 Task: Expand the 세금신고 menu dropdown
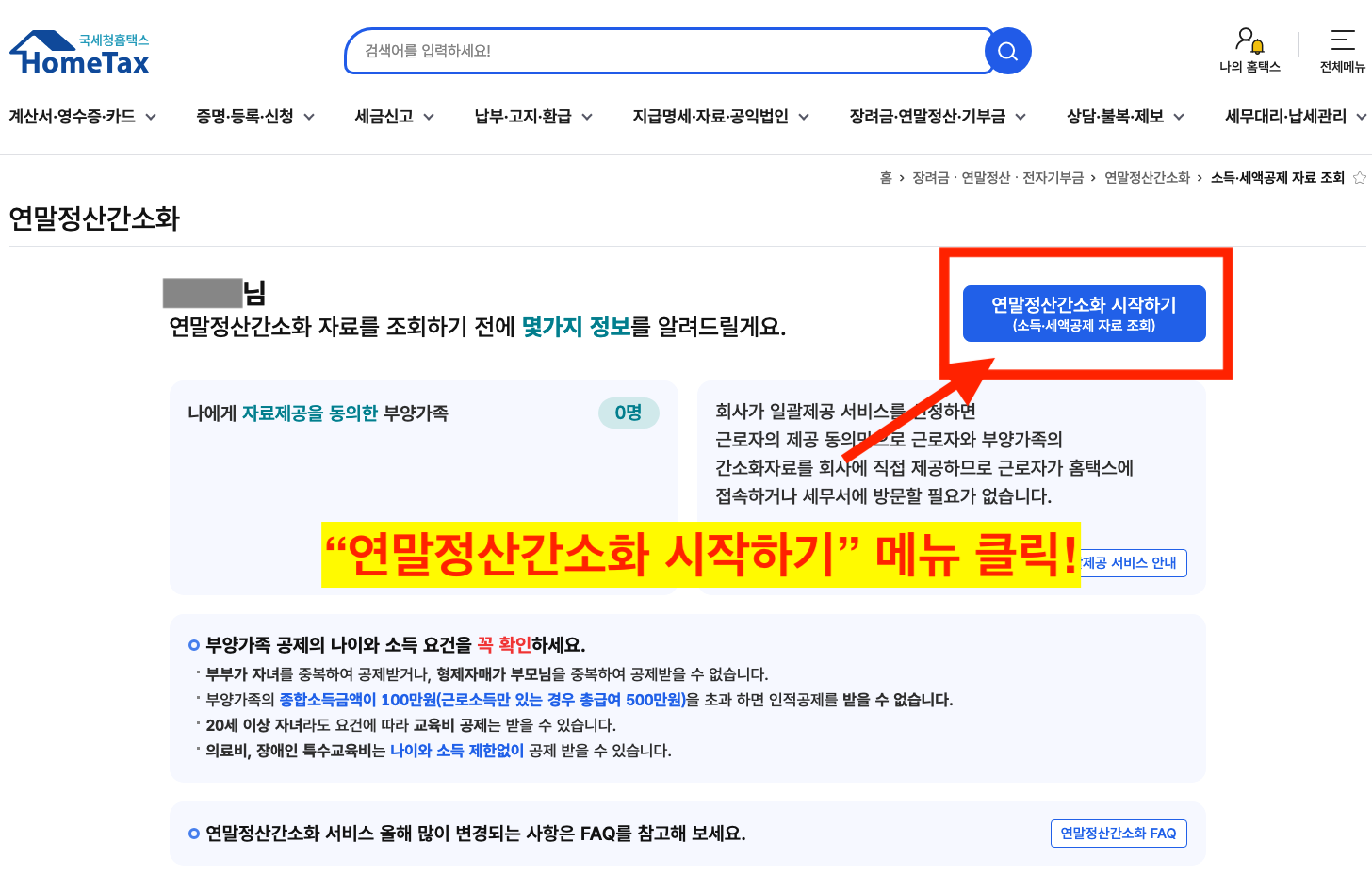394,117
